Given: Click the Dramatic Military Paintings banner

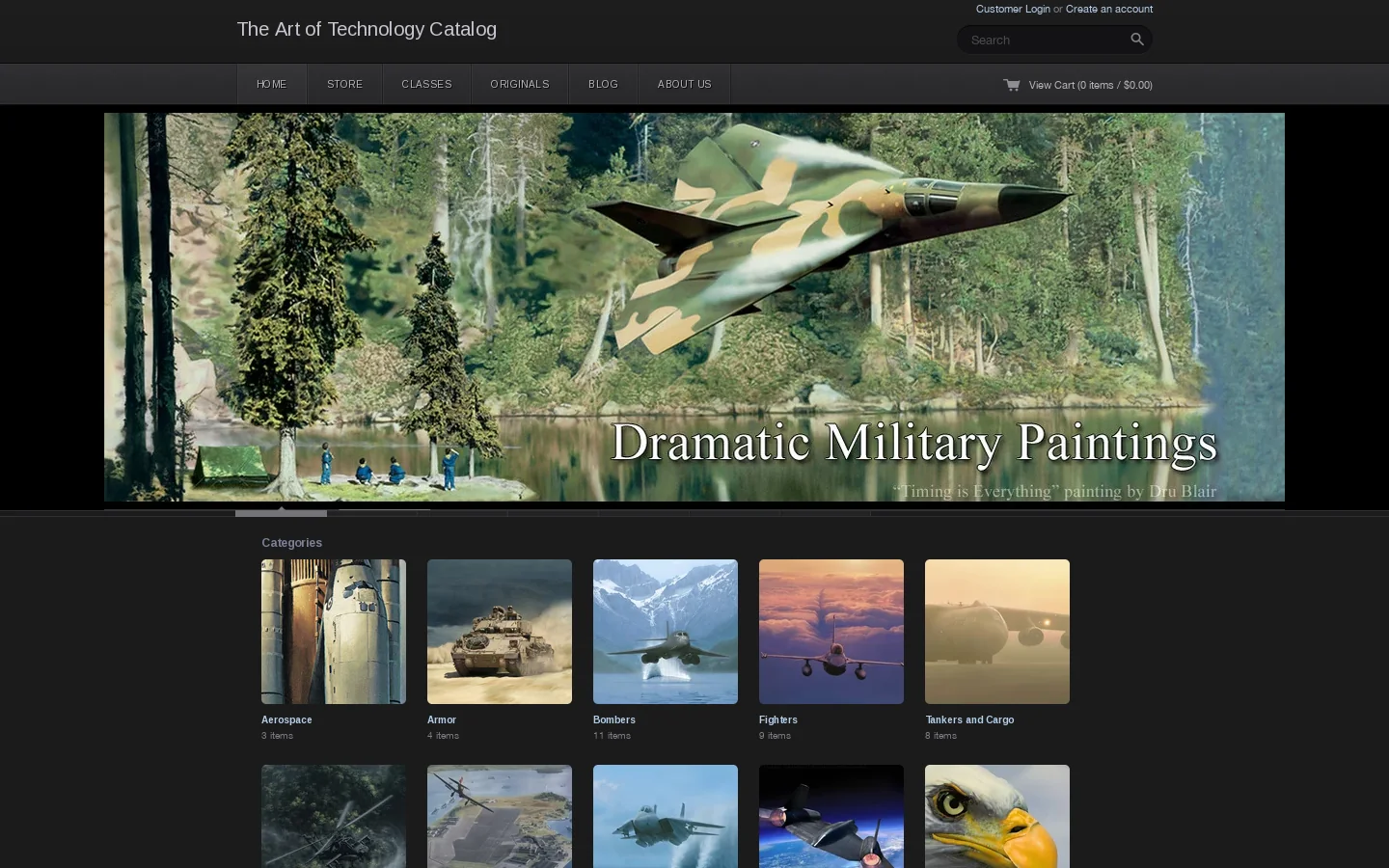Looking at the screenshot, I should pos(694,307).
